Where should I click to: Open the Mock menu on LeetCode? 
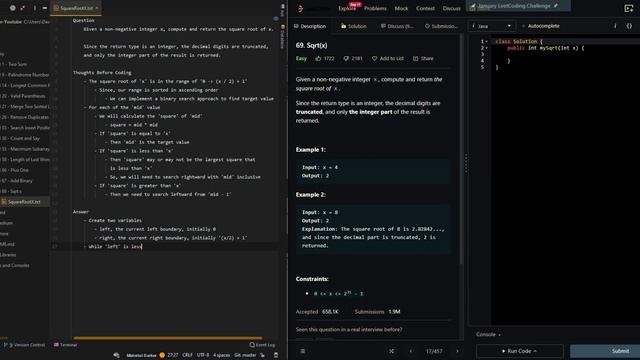(401, 8)
